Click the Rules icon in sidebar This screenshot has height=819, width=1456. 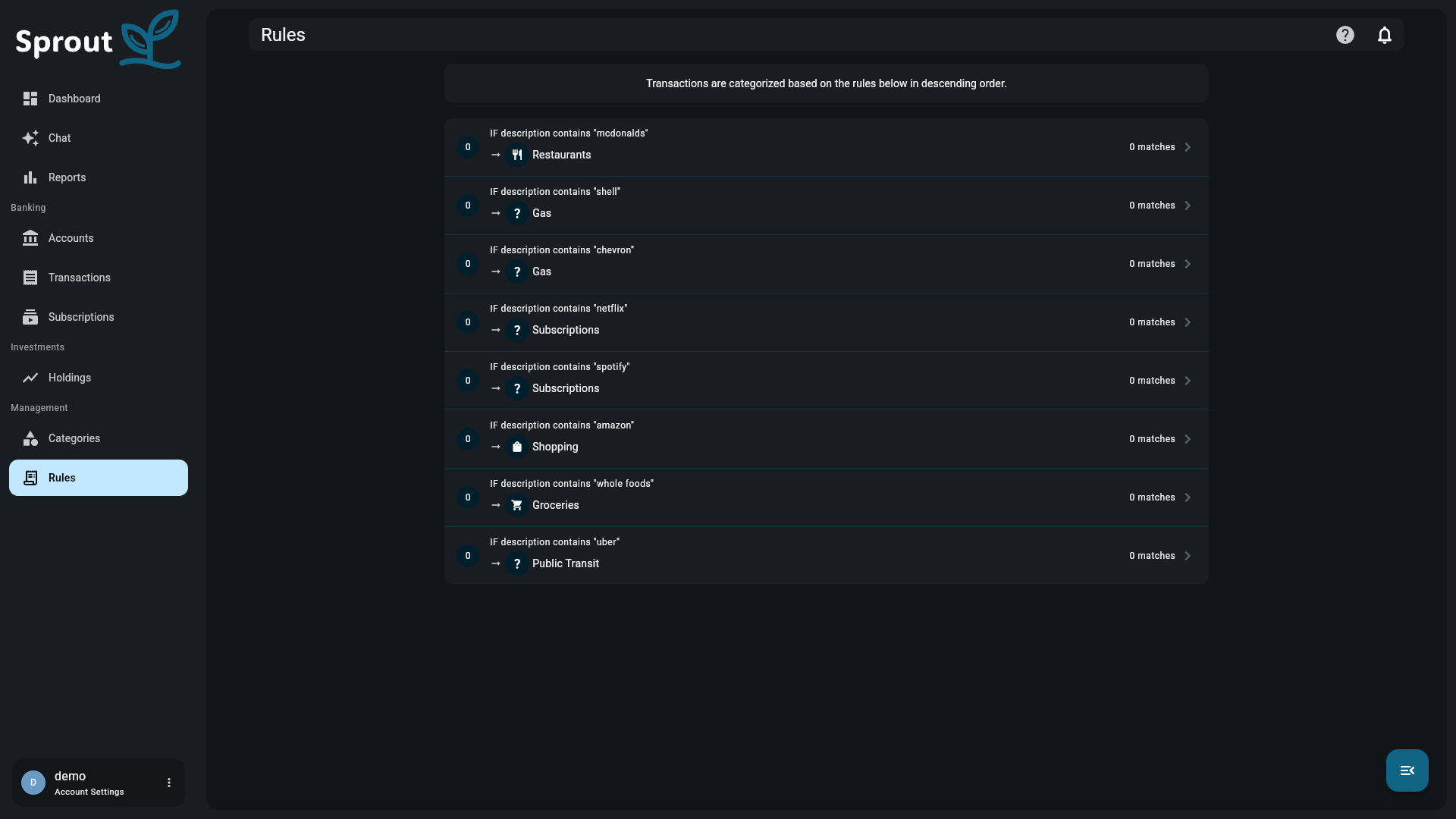pyautogui.click(x=30, y=478)
